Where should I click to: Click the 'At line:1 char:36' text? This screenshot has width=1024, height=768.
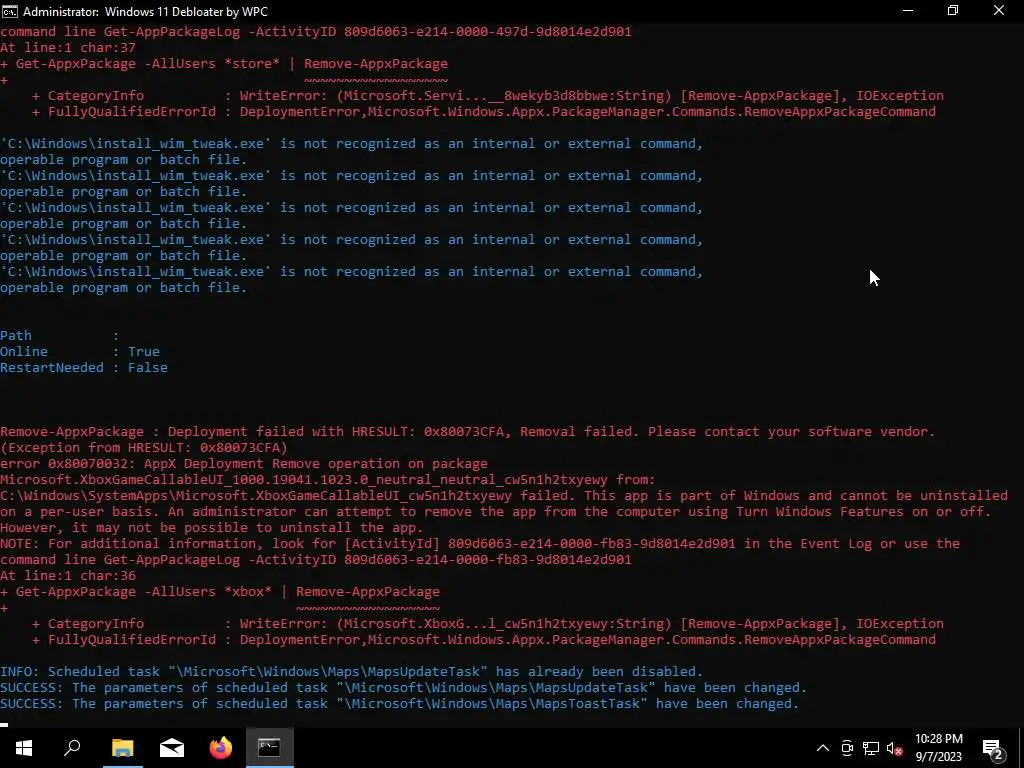click(68, 575)
